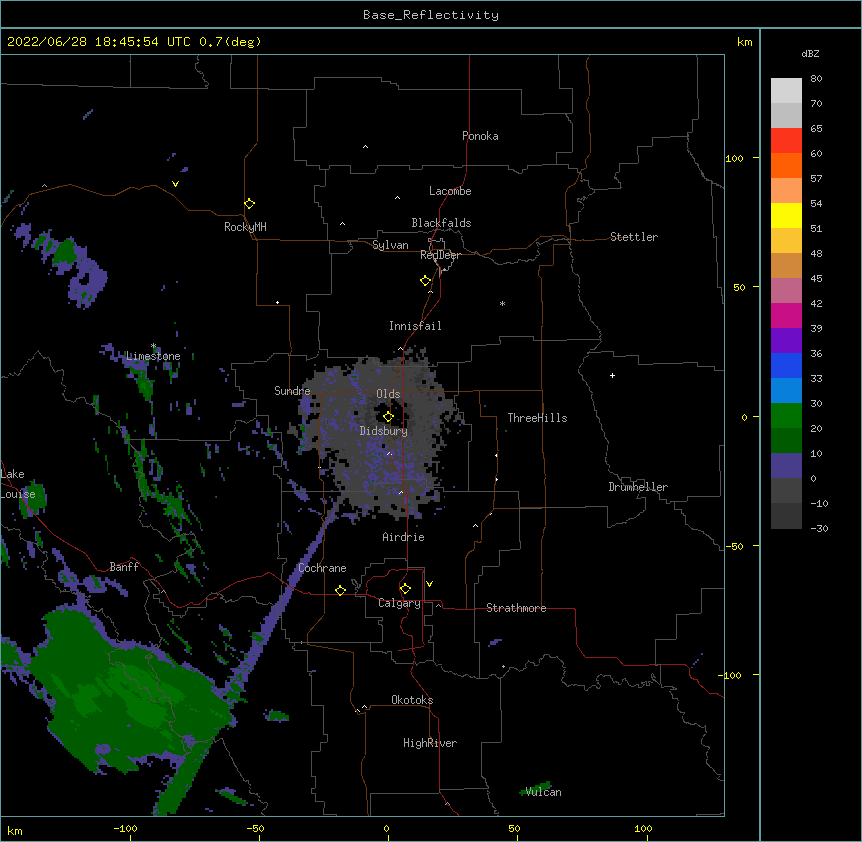This screenshot has width=862, height=842.
Task: Select the 45 dBZ pink color swatch
Action: pyautogui.click(x=786, y=291)
